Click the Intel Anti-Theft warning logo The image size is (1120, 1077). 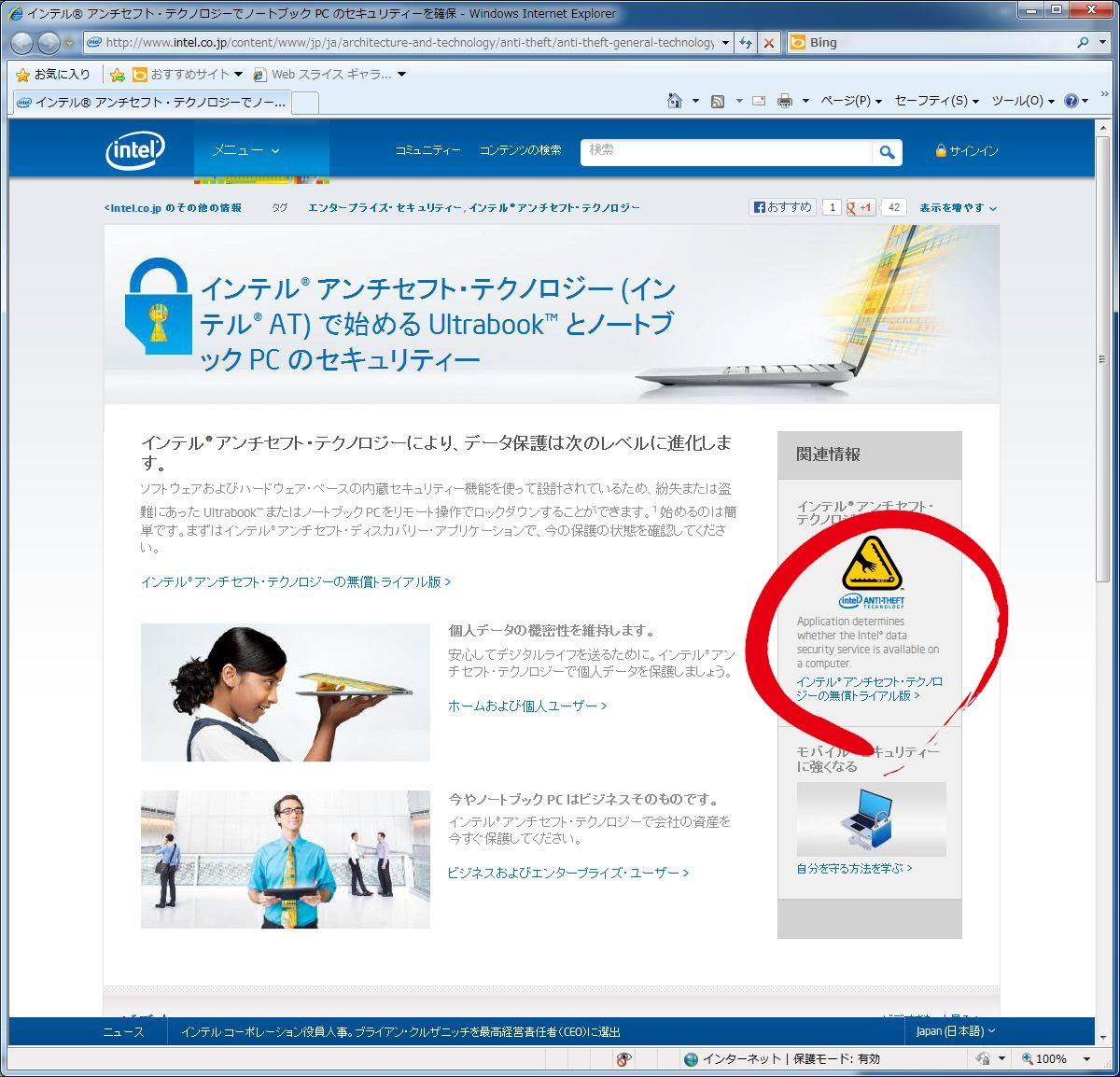click(x=871, y=571)
